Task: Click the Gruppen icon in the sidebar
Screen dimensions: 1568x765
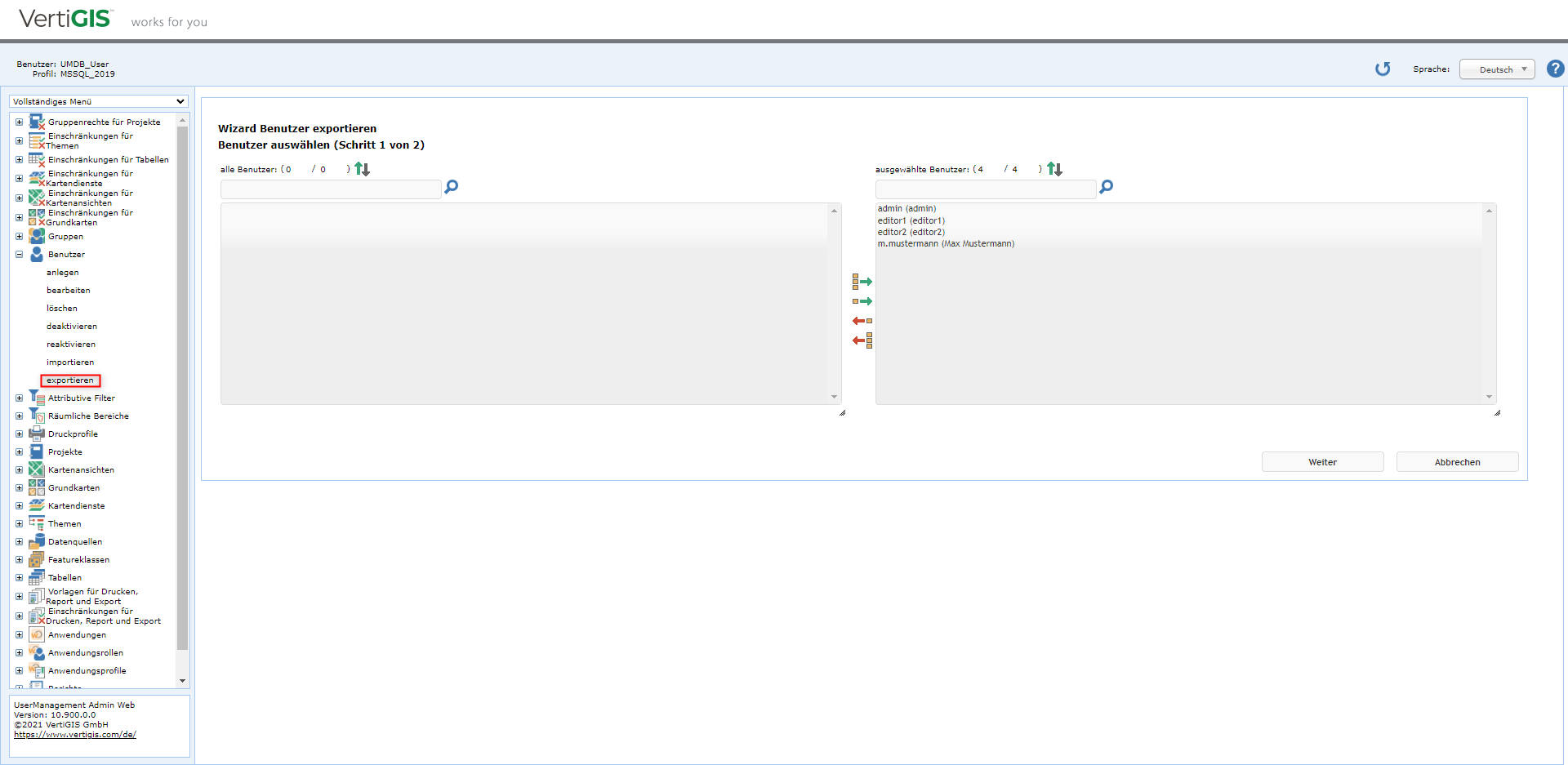Action: [37, 236]
